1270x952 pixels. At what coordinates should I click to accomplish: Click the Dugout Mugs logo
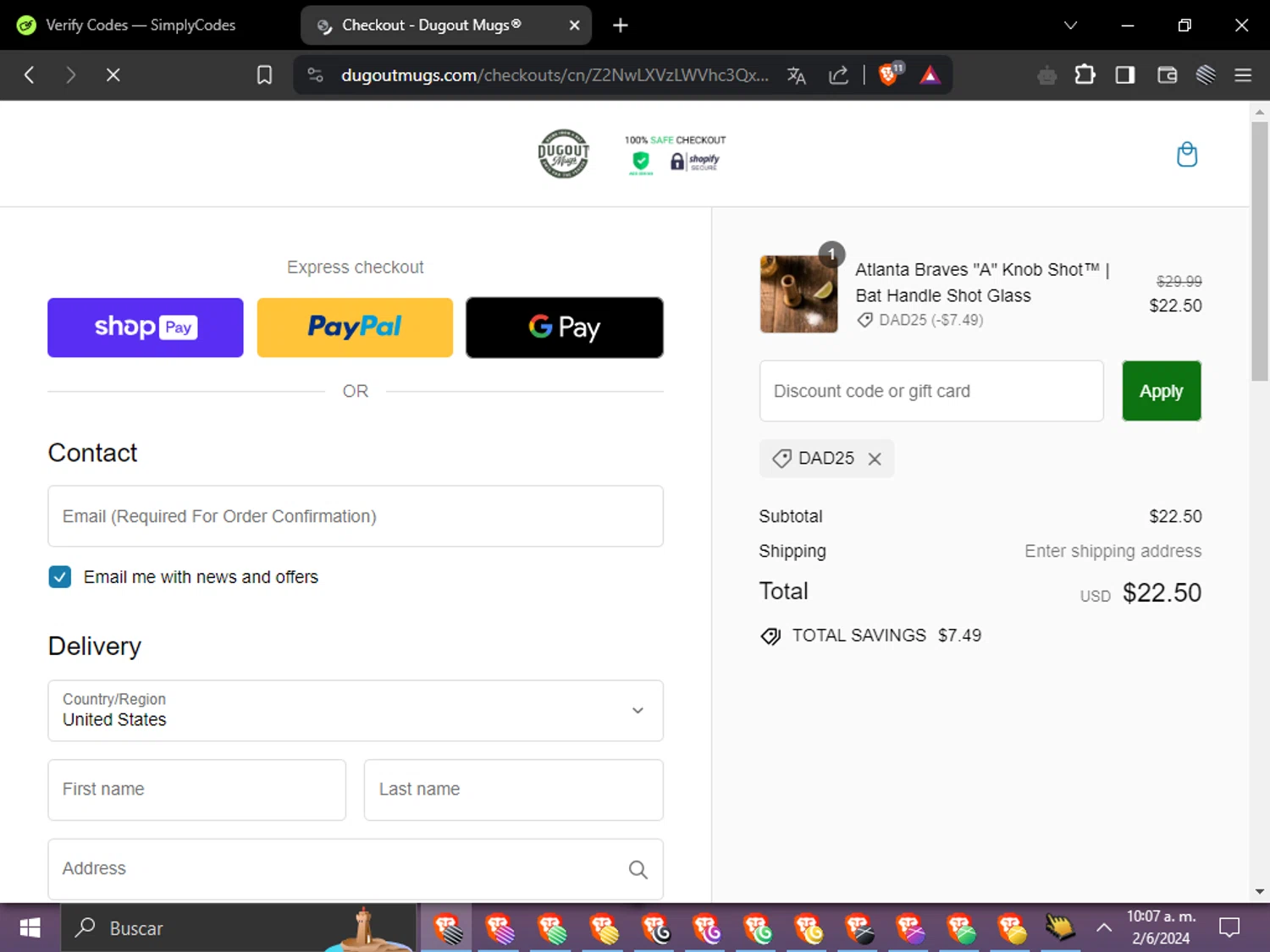tap(564, 154)
